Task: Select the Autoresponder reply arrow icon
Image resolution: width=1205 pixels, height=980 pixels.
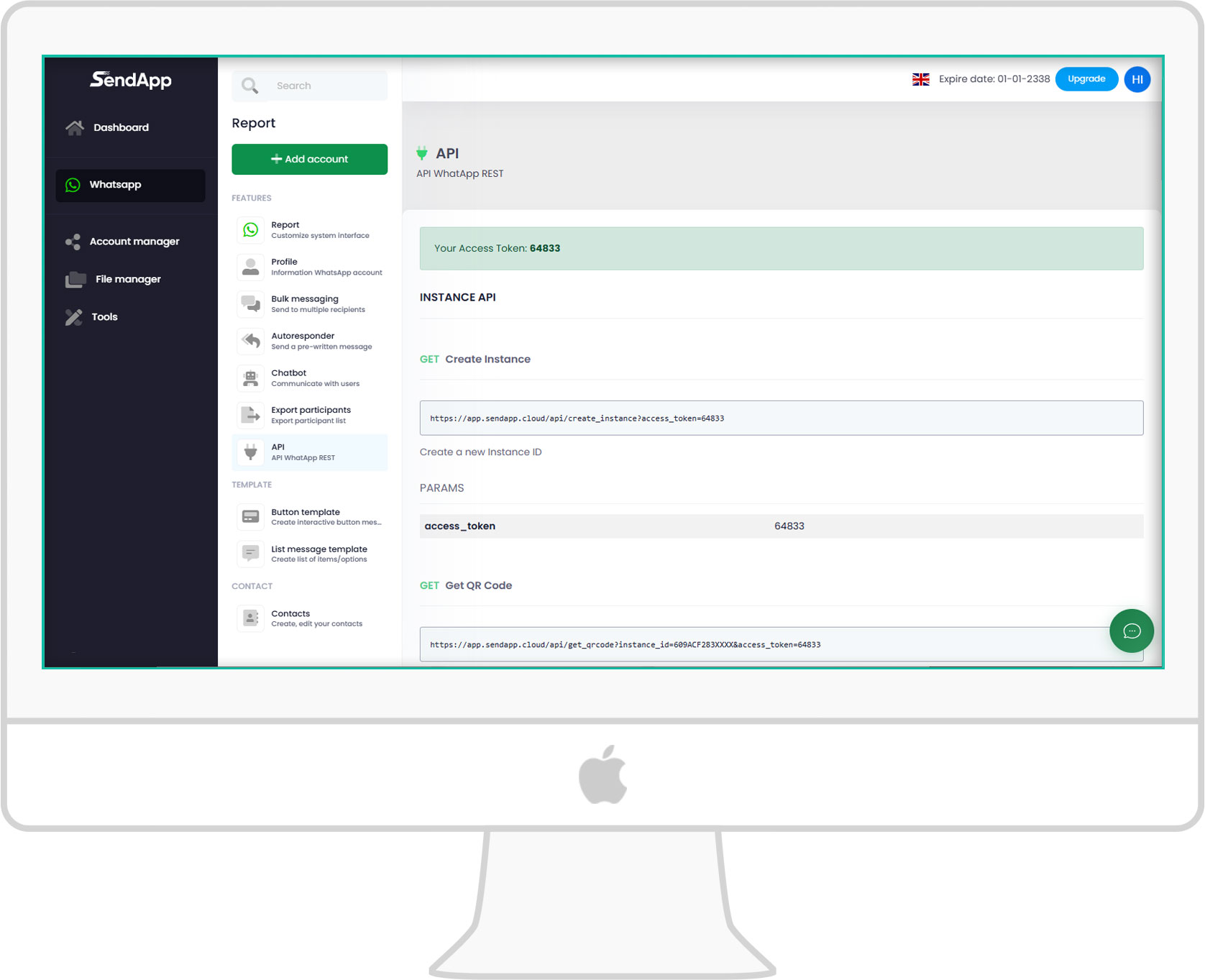Action: [250, 341]
